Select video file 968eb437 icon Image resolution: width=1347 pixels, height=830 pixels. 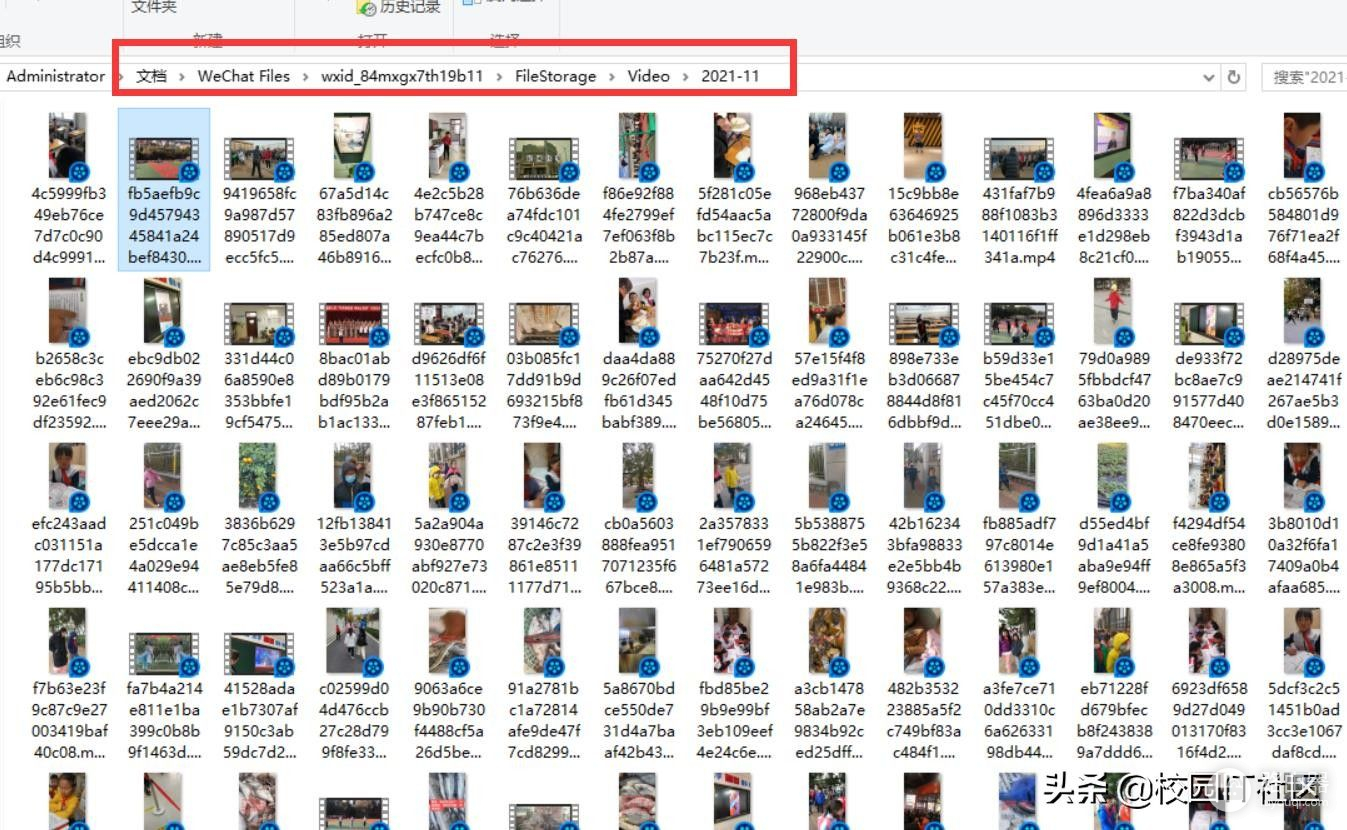pos(828,146)
